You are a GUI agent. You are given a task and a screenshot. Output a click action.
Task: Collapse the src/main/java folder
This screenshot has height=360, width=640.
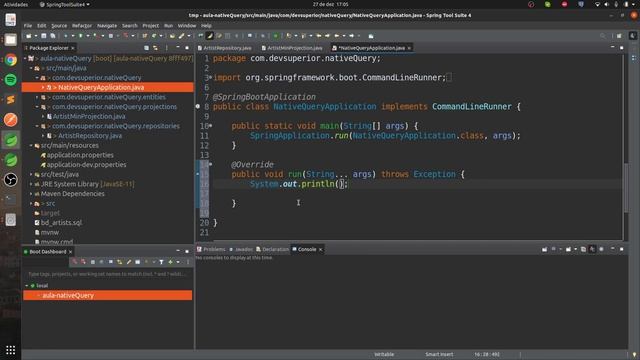point(31,68)
